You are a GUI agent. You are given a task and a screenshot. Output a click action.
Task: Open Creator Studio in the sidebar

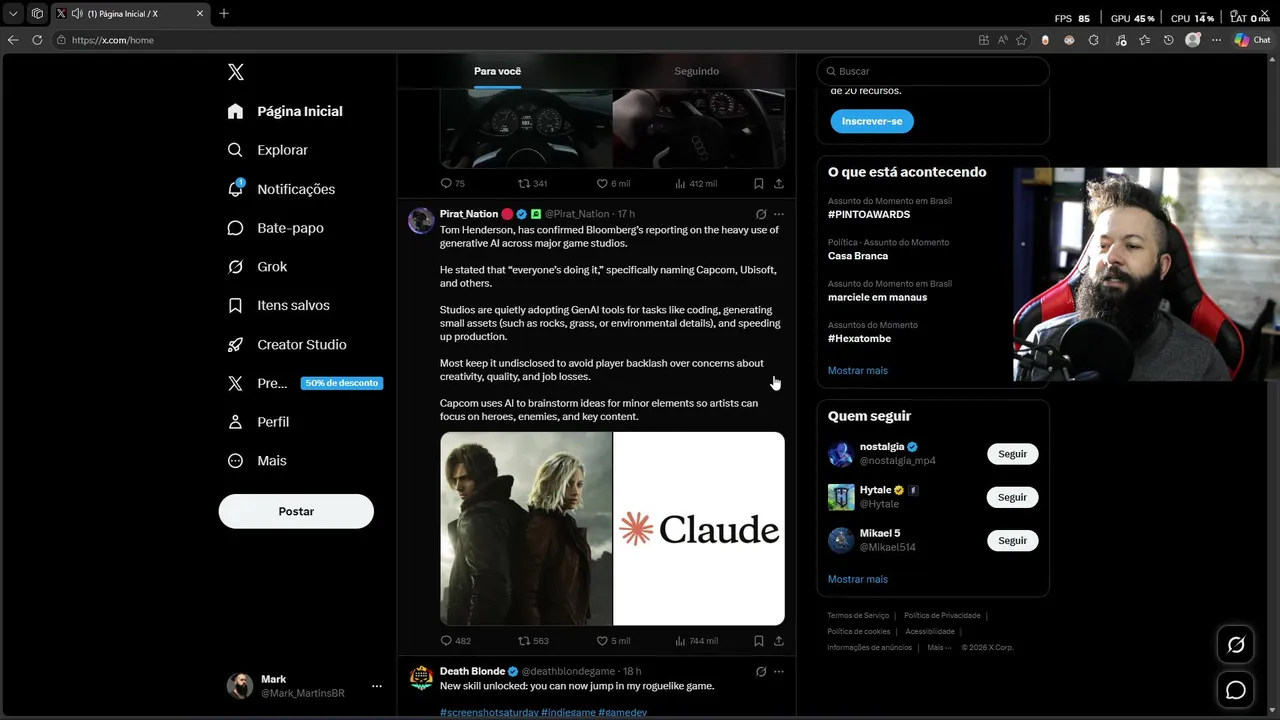(x=287, y=344)
